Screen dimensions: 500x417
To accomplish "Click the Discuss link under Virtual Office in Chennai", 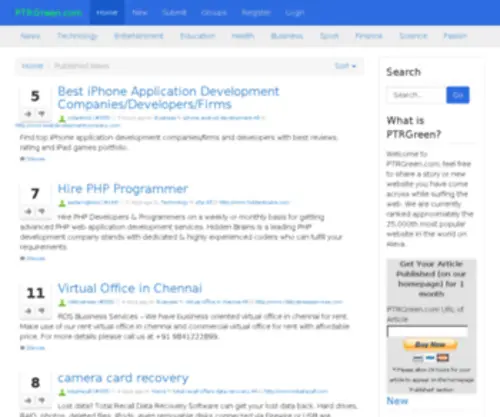I will [36, 348].
